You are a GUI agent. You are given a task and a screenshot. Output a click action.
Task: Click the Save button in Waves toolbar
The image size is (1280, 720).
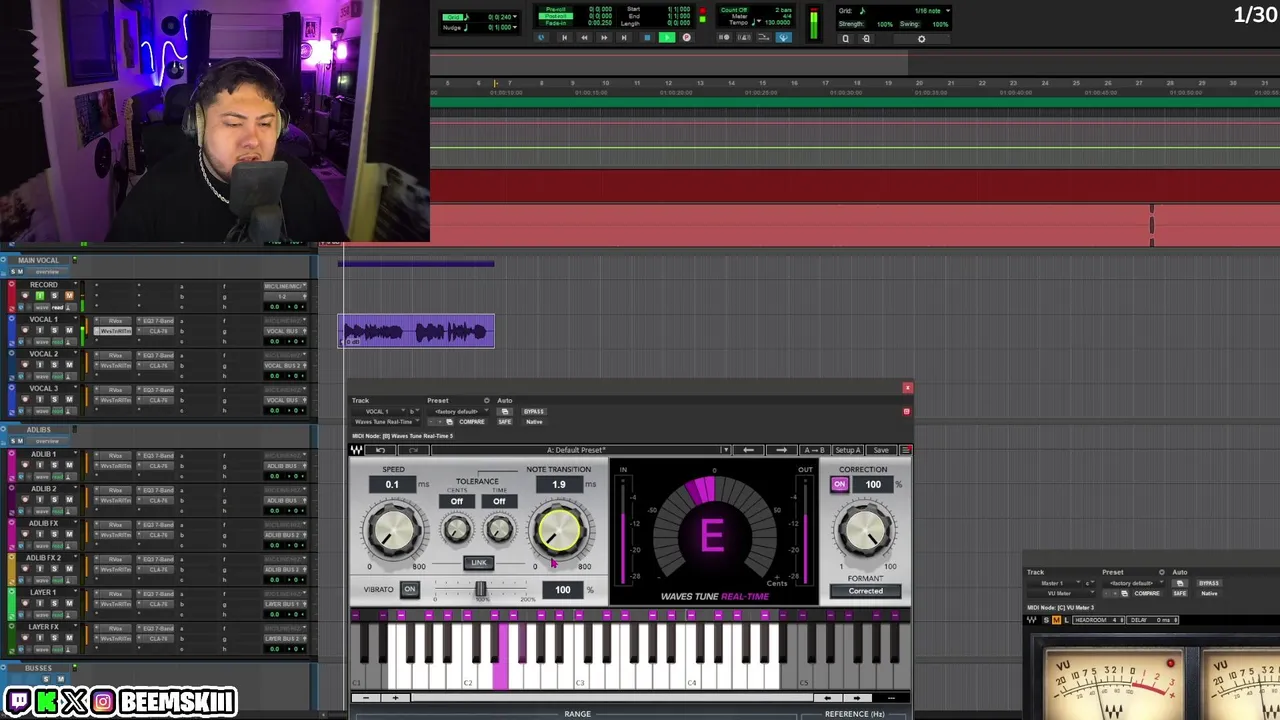tap(881, 450)
